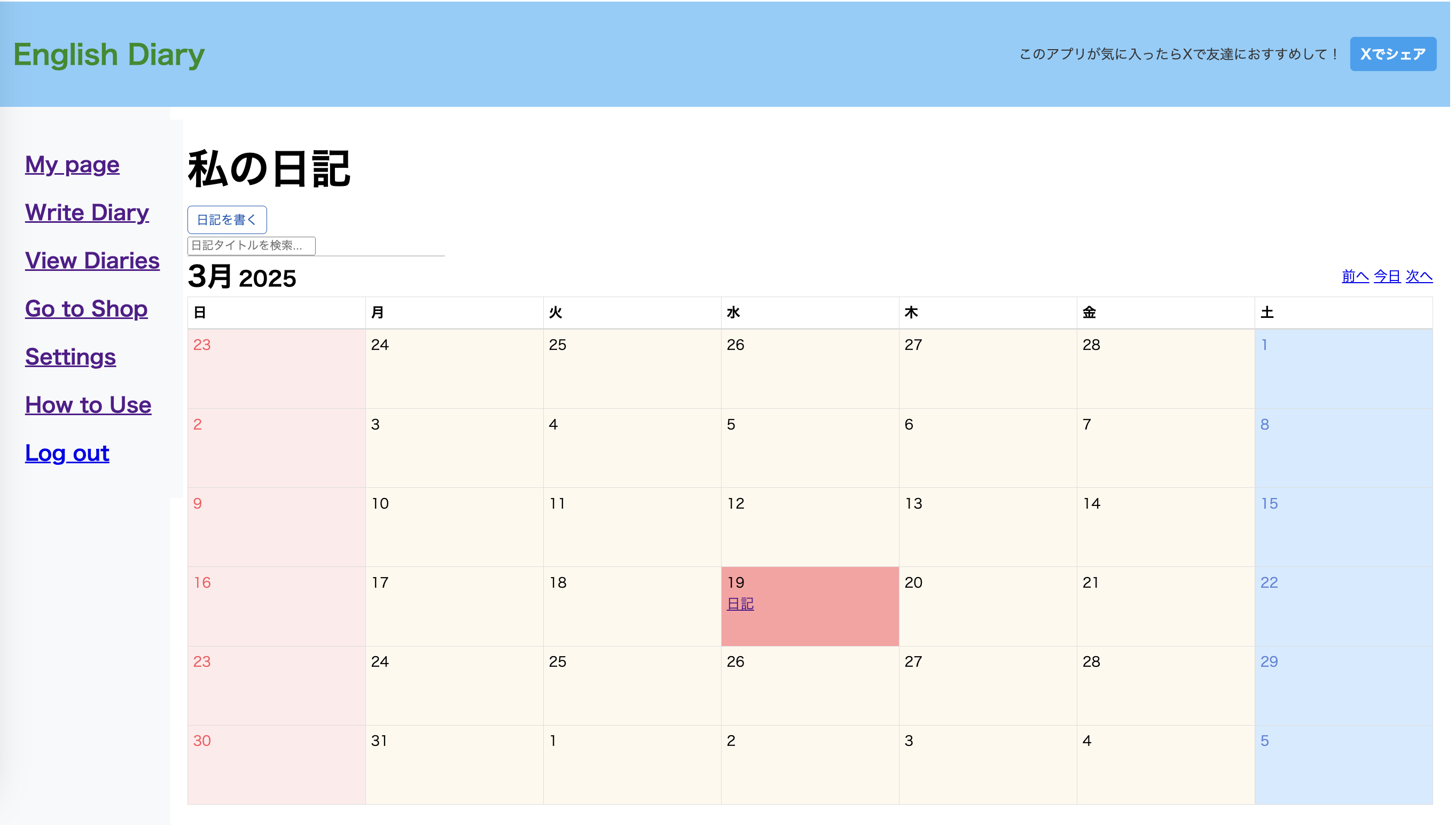Click the 水 weekday column header
The height and width of the screenshot is (825, 1456).
click(733, 313)
